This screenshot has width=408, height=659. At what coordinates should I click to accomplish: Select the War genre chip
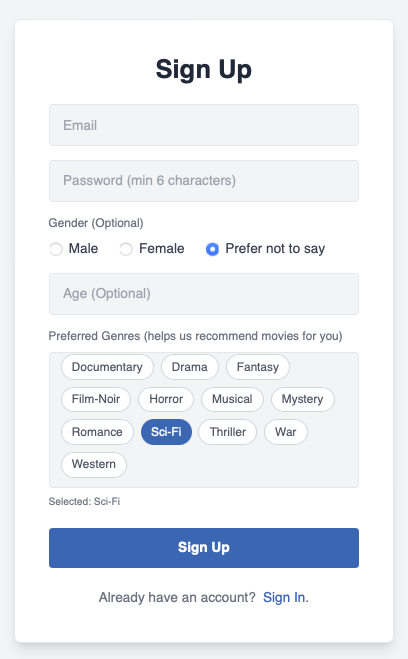click(x=286, y=432)
